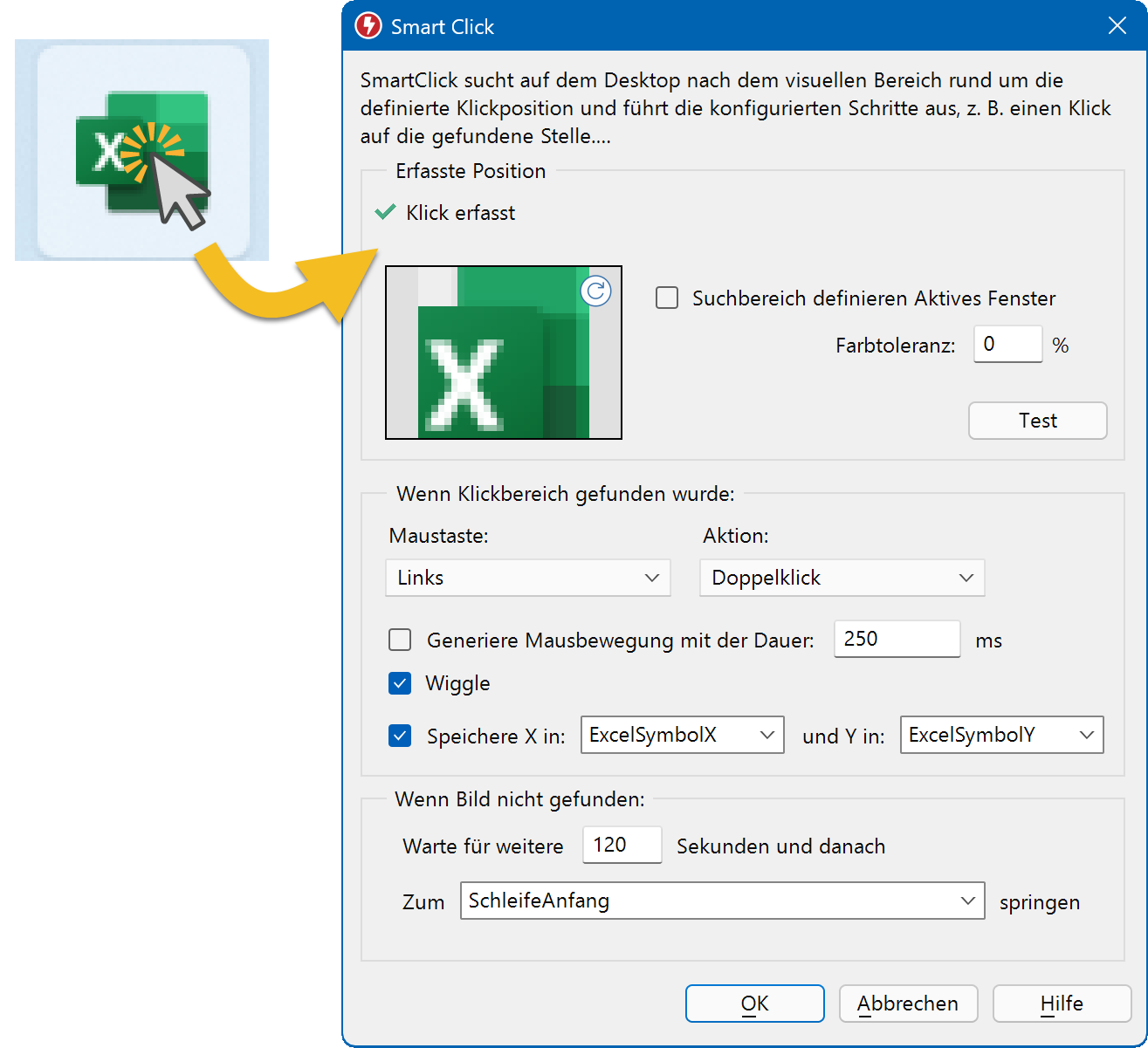Image resolution: width=1148 pixels, height=1048 pixels.
Task: Open the Maustaste dropdown showing Links
Action: [527, 578]
